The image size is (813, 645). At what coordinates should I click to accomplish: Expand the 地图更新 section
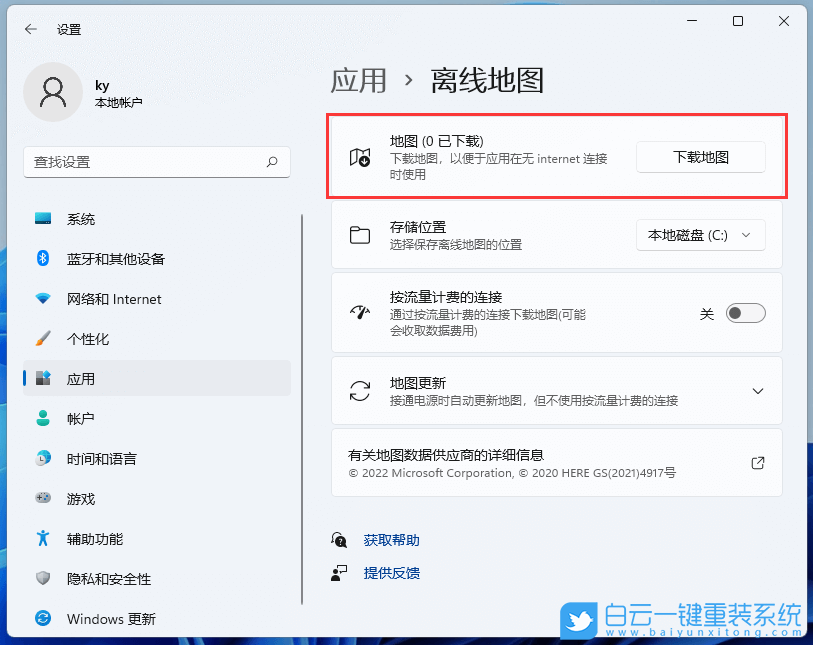(x=757, y=391)
